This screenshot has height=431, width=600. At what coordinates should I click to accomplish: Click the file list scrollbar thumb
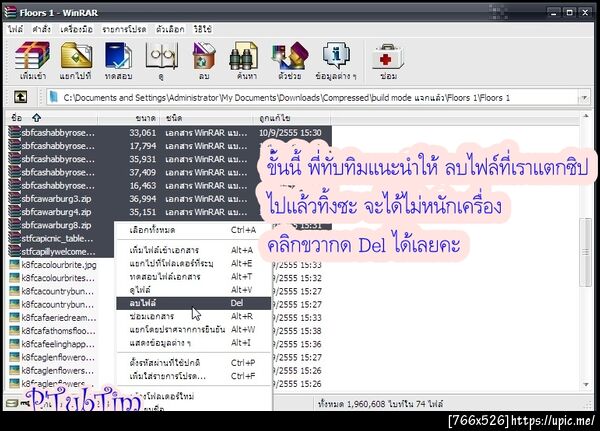pyautogui.click(x=586, y=251)
